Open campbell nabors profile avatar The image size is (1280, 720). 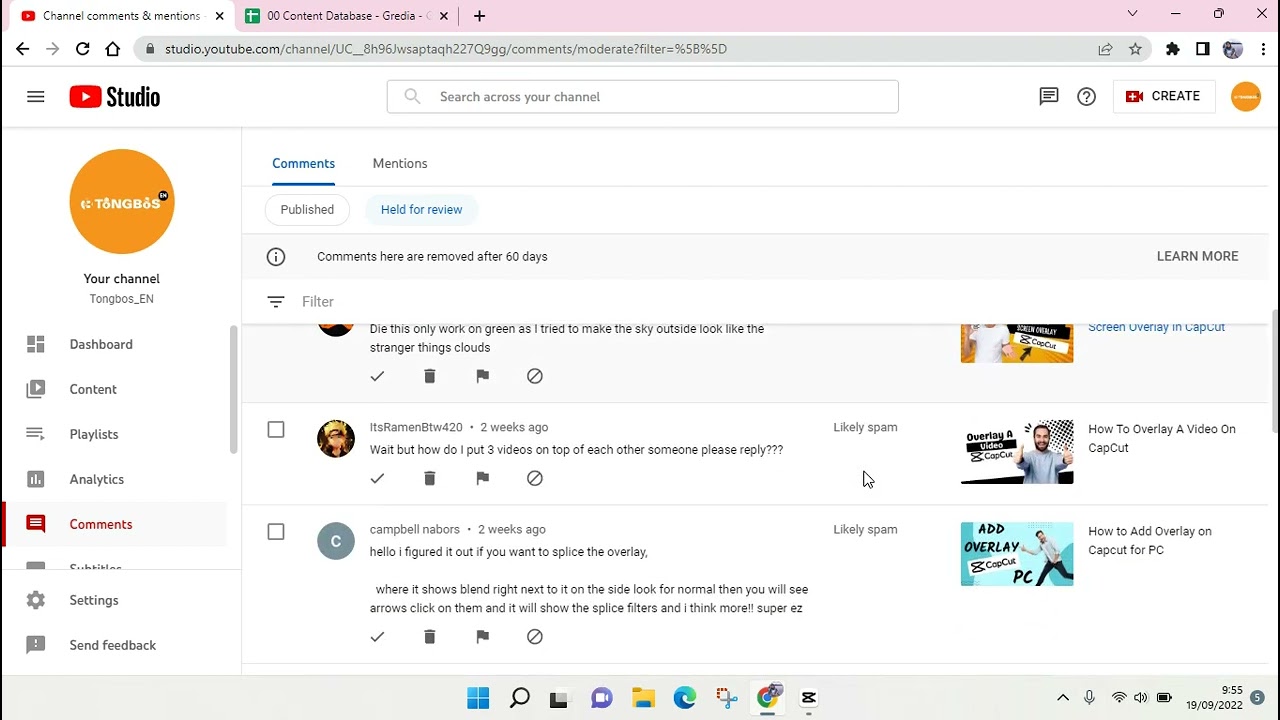[x=336, y=541]
